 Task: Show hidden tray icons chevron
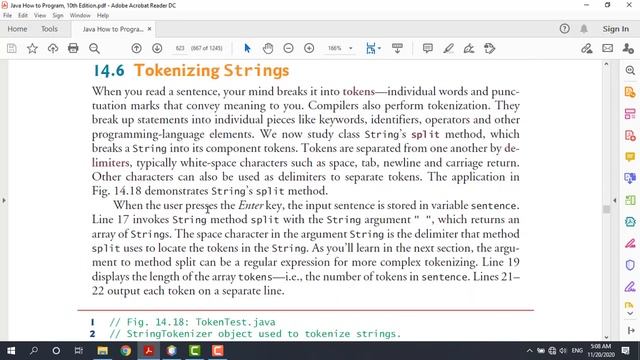pos(529,351)
